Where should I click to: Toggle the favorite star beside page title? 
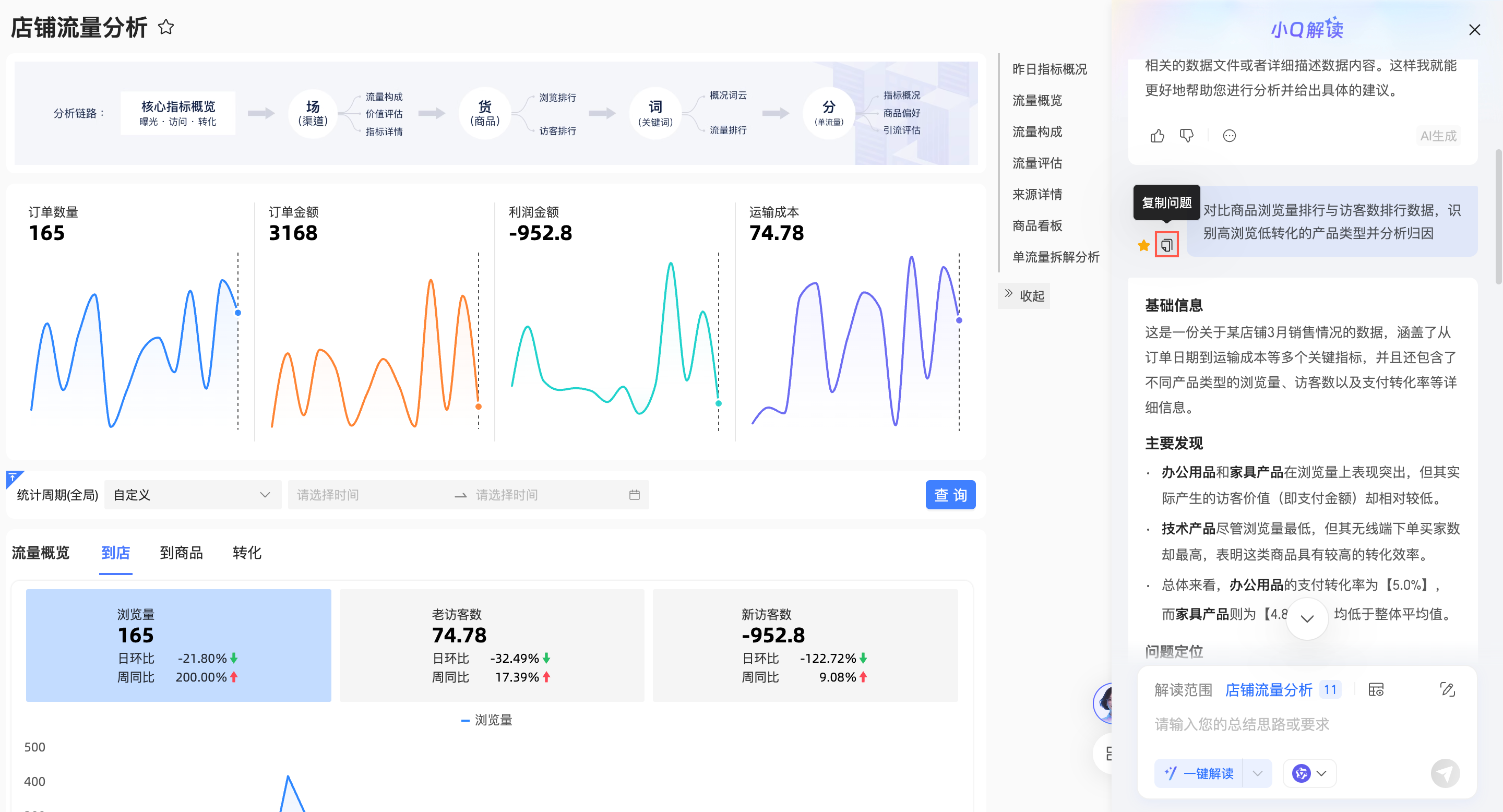(166, 27)
